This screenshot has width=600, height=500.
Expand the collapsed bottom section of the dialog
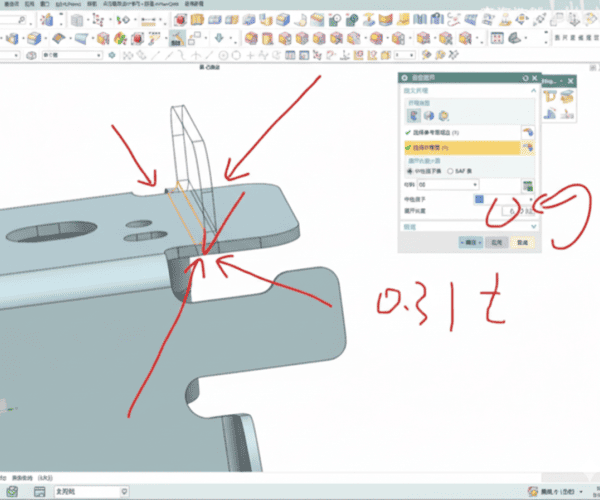point(533,227)
